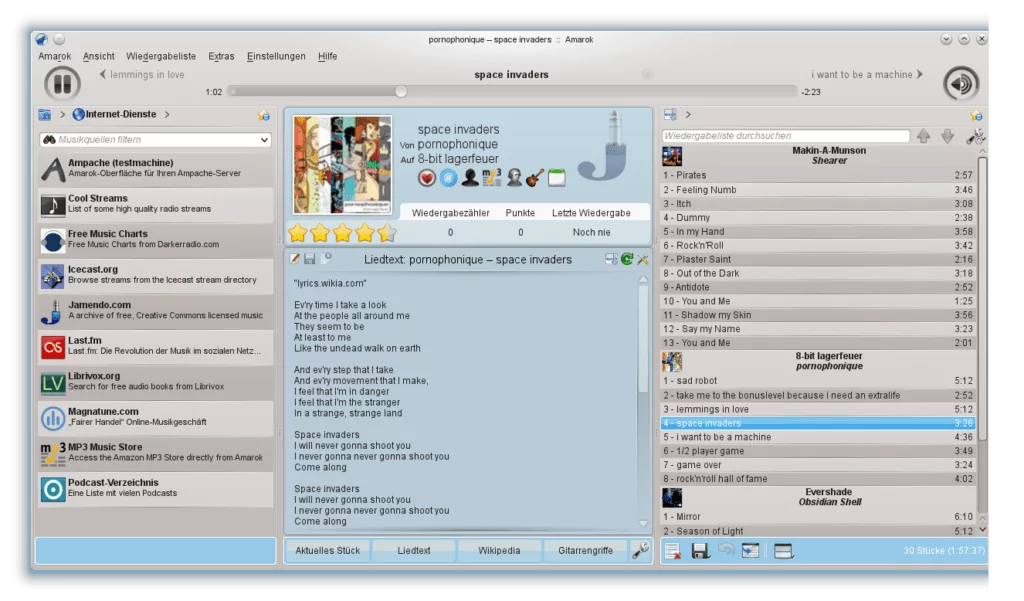1024x601 pixels.
Task: Open the Einstellungen menu
Action: pos(276,56)
